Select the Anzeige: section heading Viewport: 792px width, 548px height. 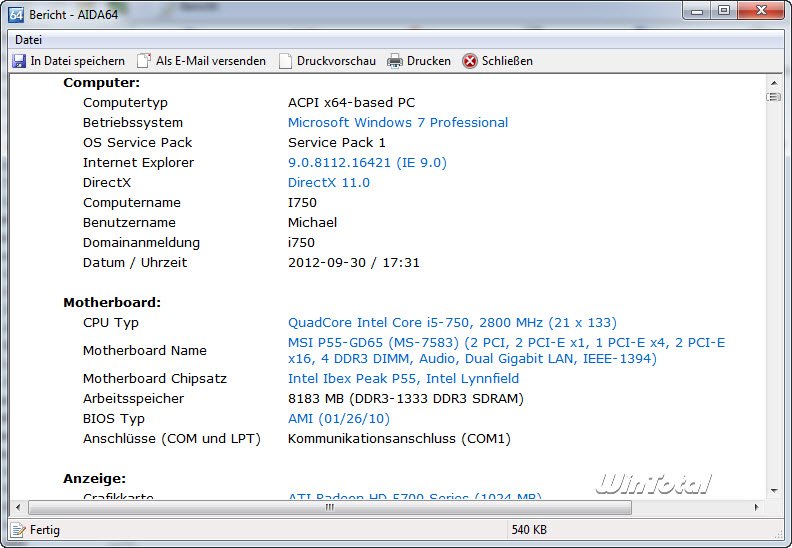point(94,479)
